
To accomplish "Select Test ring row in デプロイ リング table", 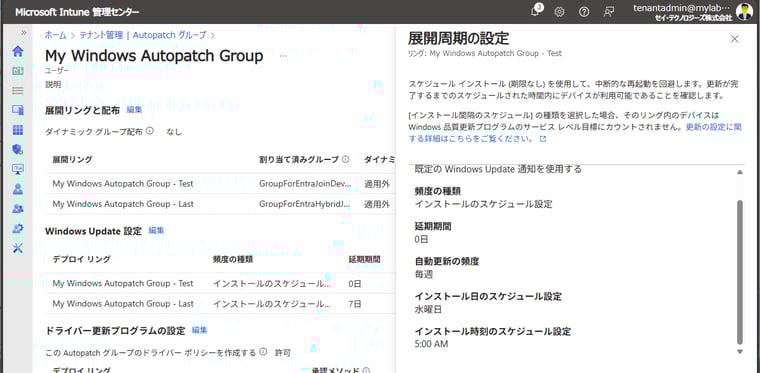I will pos(123,283).
